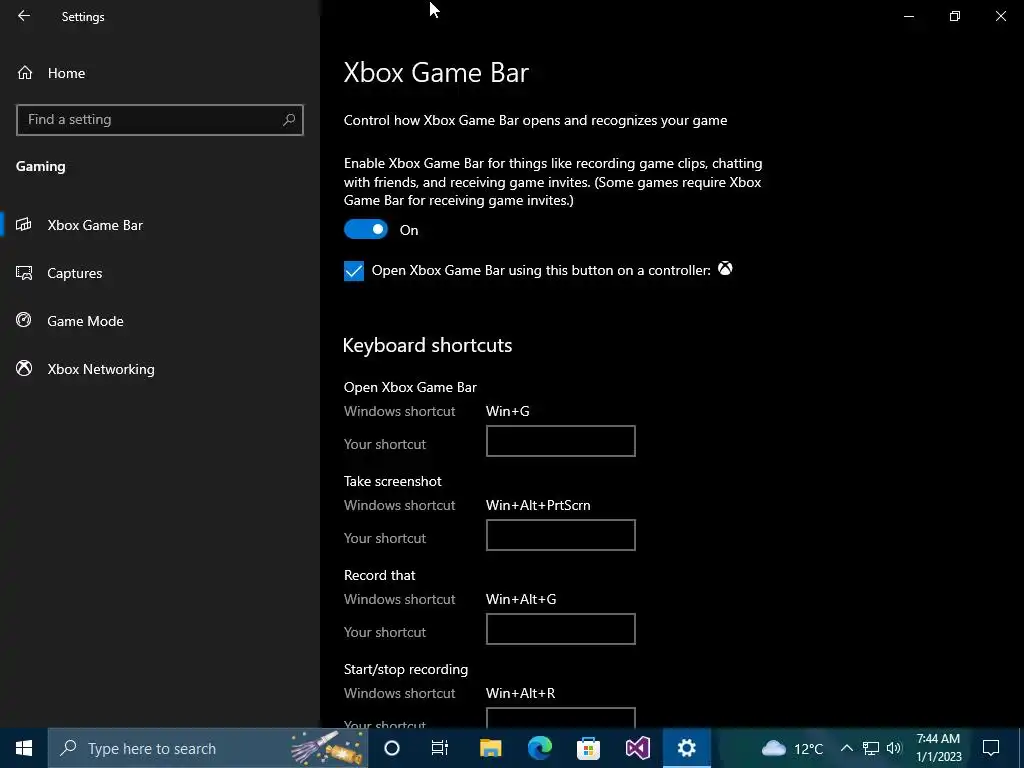Screen dimensions: 1024x768
Task: Click the Win+Alt+PrtScrn shortcut text
Action: pos(538,505)
